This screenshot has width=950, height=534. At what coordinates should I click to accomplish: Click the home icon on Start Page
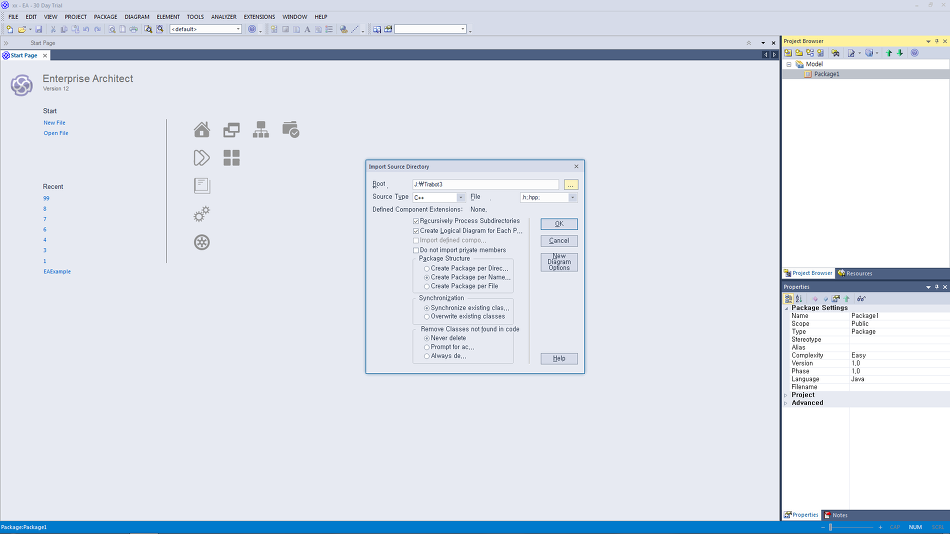tap(202, 129)
